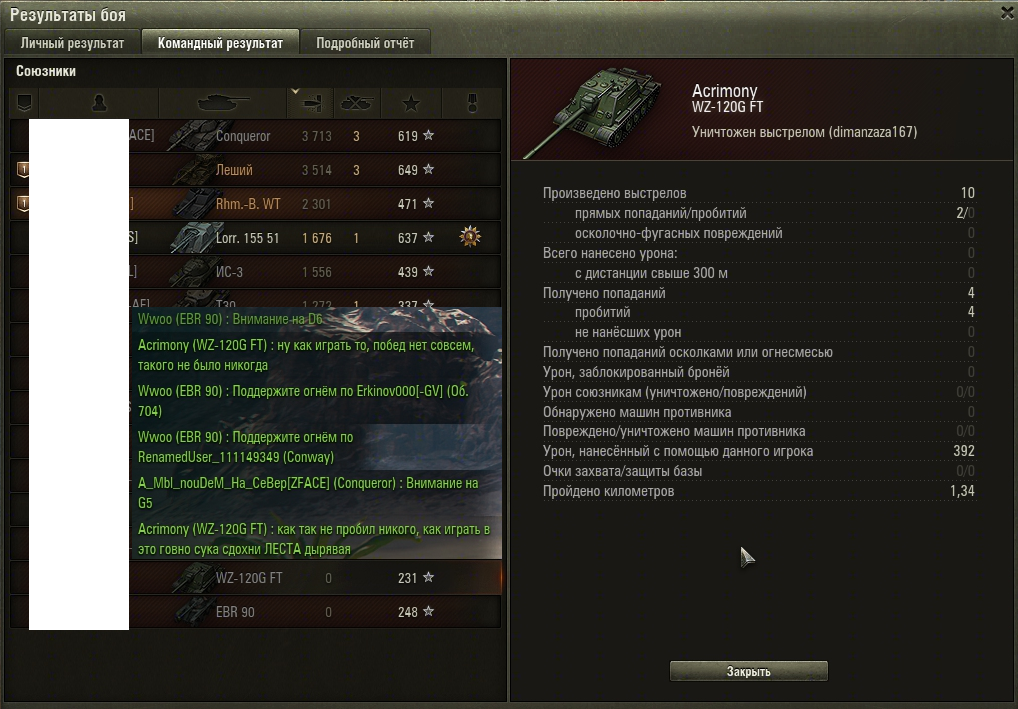Close the battle results window
The image size is (1018, 709).
click(1007, 13)
